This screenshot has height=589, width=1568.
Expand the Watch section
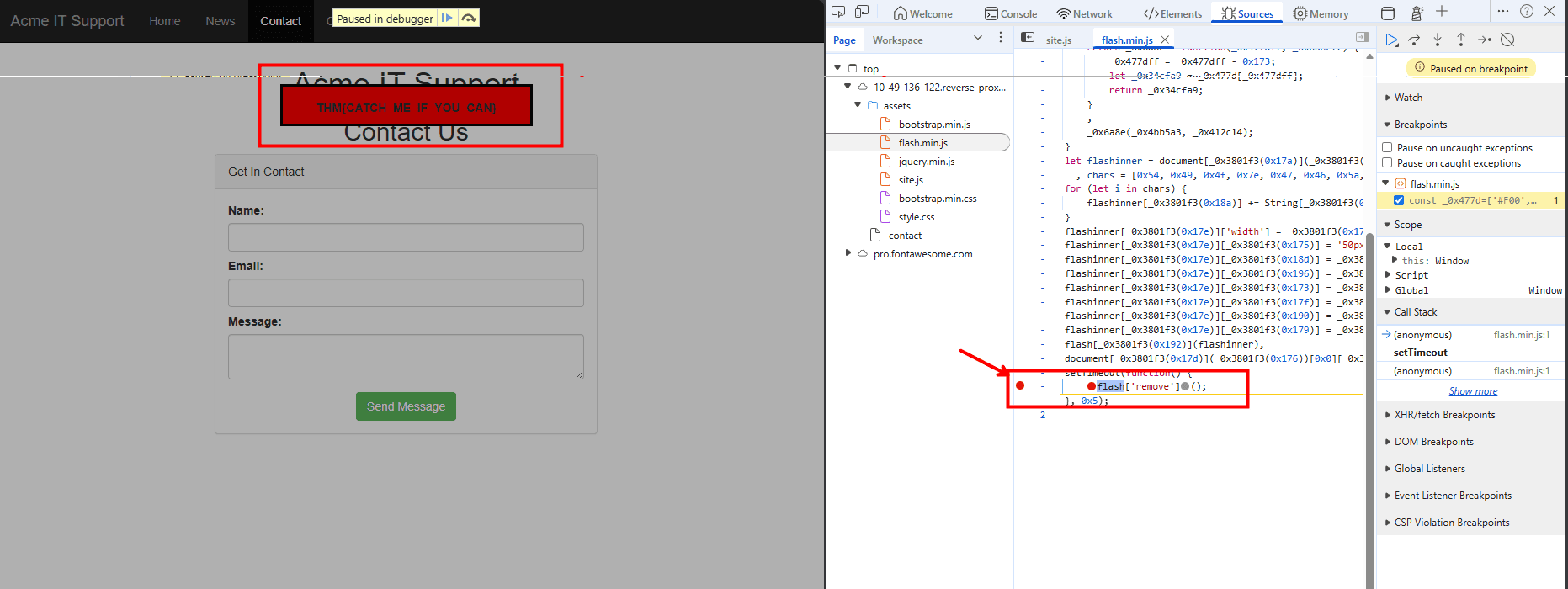[1408, 98]
